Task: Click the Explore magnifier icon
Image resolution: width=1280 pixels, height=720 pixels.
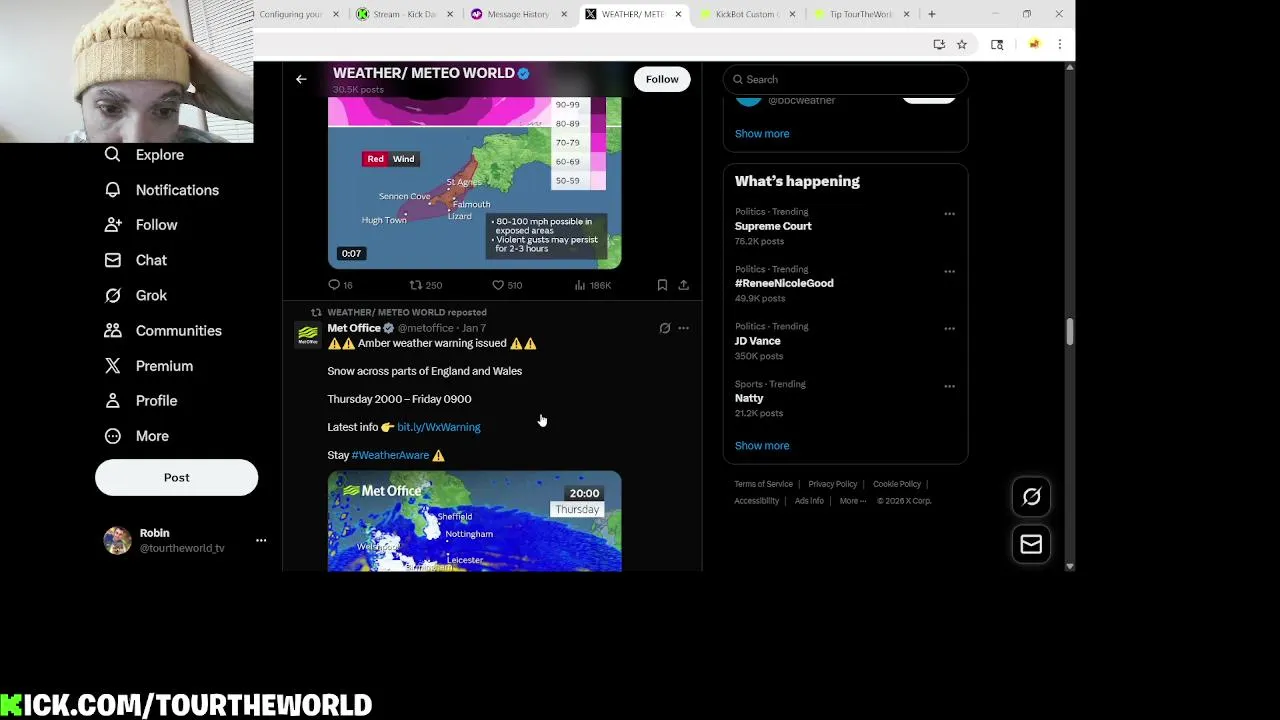Action: click(113, 154)
